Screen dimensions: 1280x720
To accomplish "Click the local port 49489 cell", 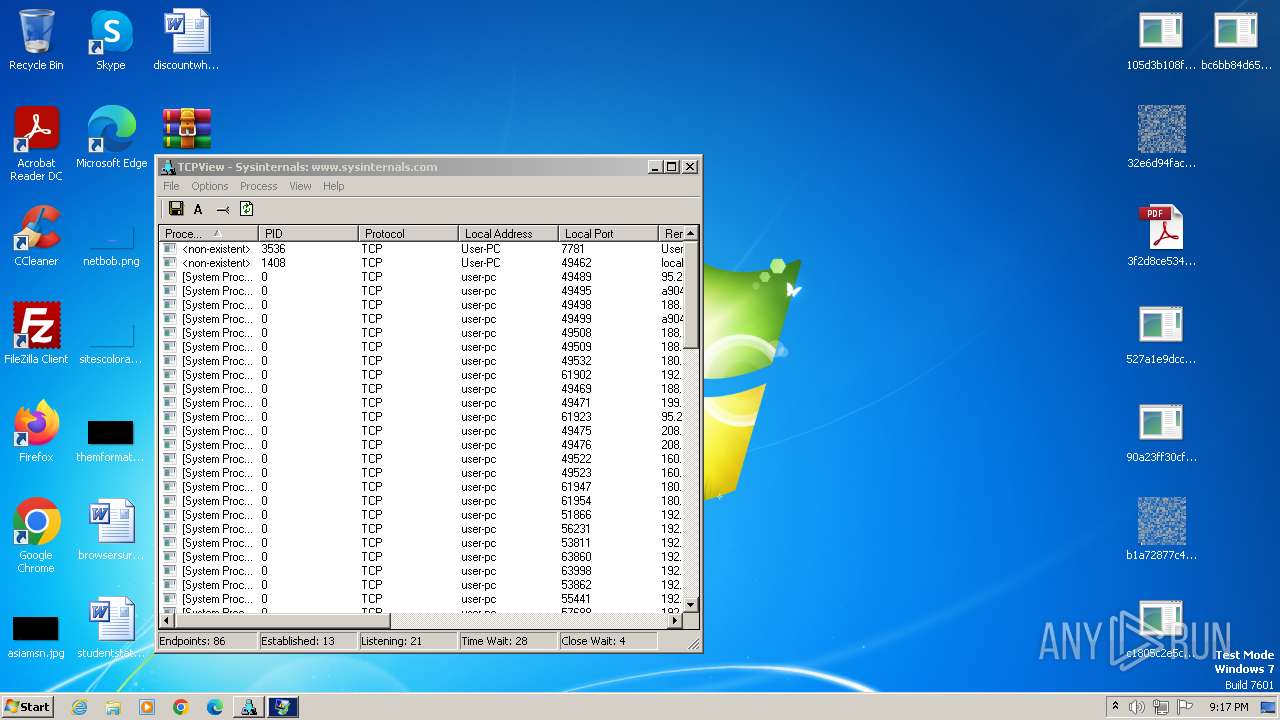I will [576, 277].
